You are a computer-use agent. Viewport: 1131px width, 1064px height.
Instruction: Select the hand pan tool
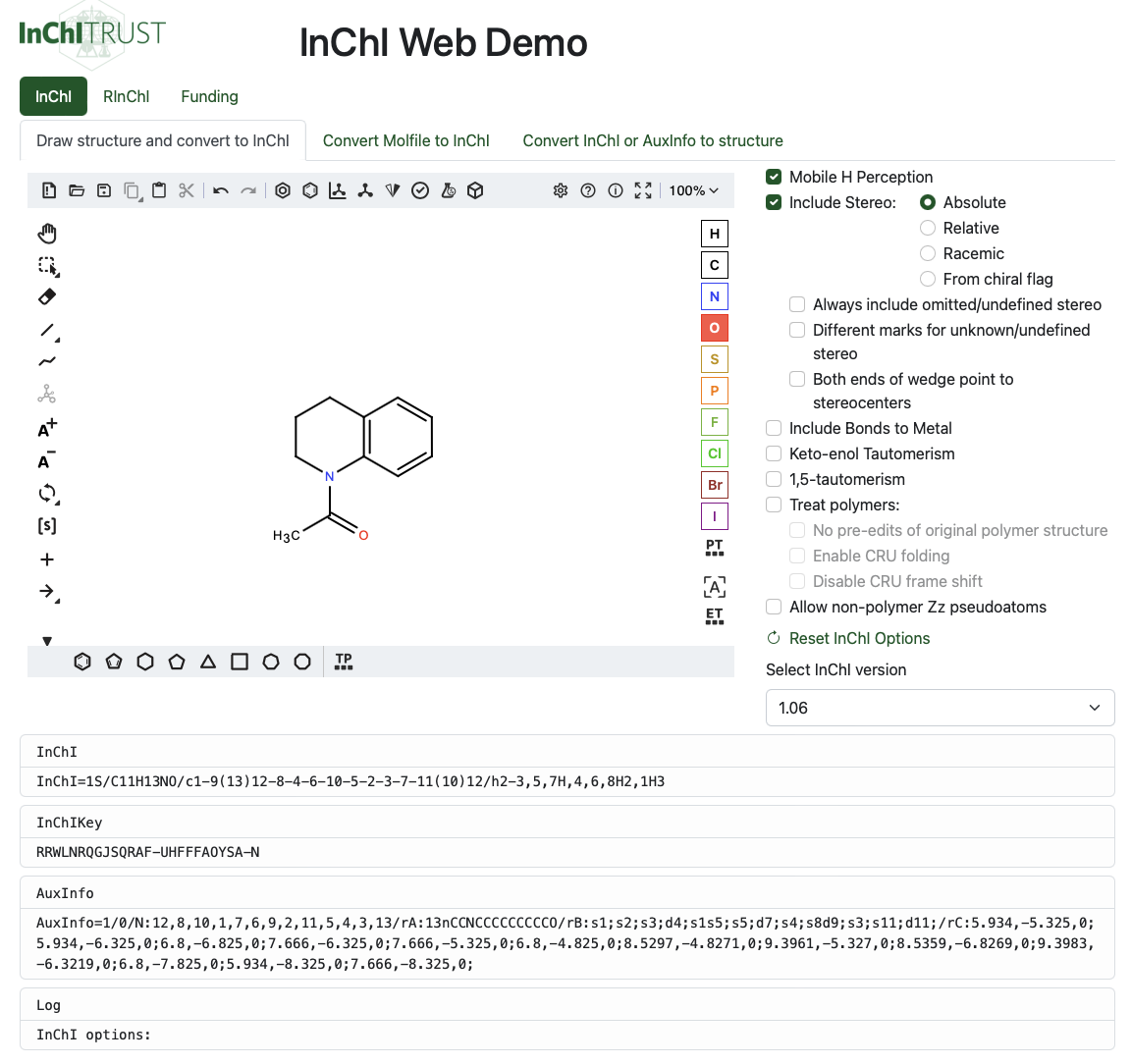[47, 233]
